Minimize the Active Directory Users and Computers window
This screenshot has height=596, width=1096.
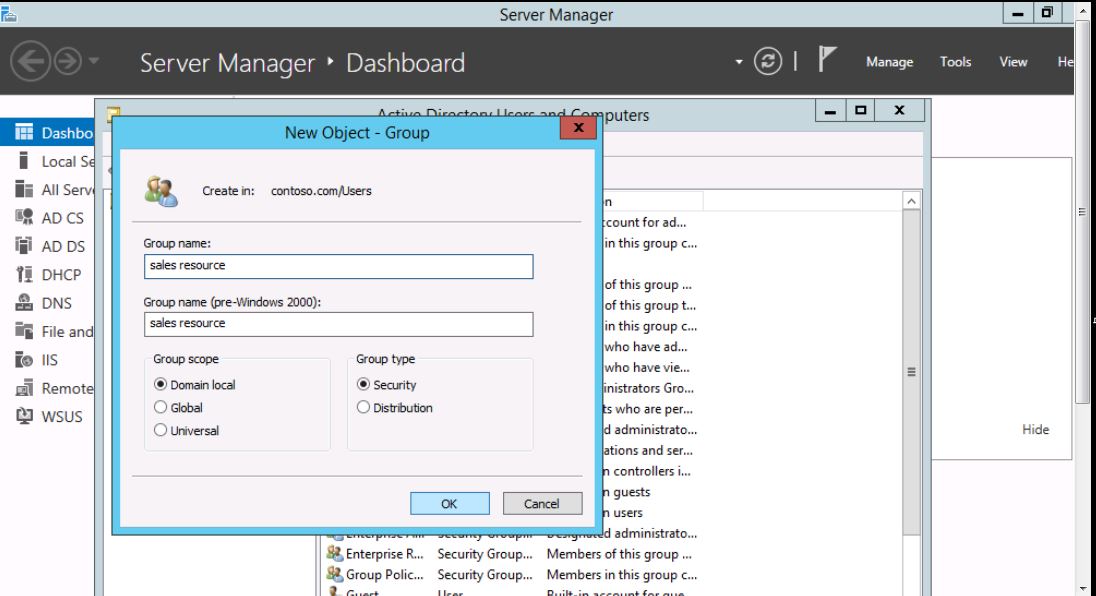point(830,110)
